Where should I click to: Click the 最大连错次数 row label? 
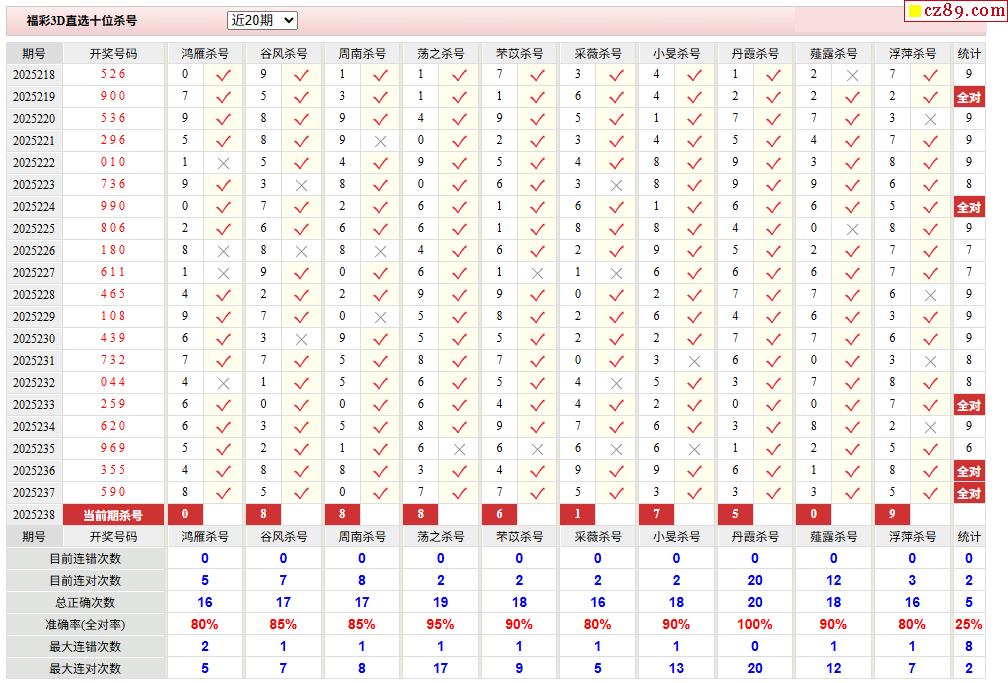pos(86,647)
